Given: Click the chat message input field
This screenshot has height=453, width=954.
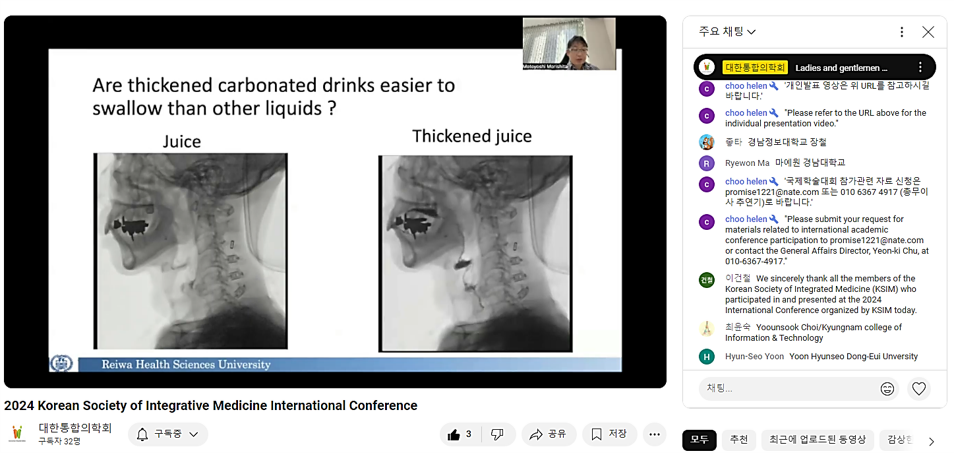Looking at the screenshot, I should click(785, 389).
